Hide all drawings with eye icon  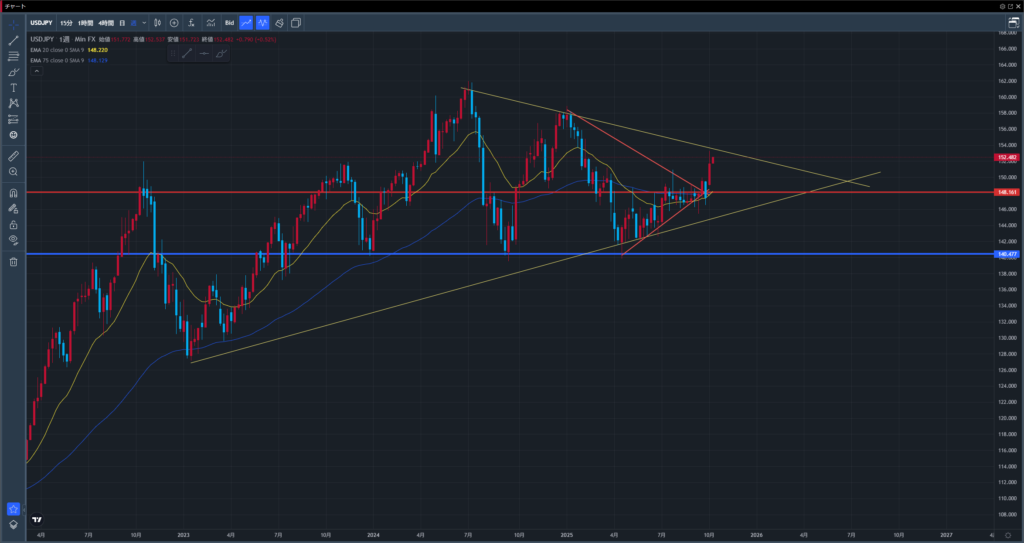point(14,240)
